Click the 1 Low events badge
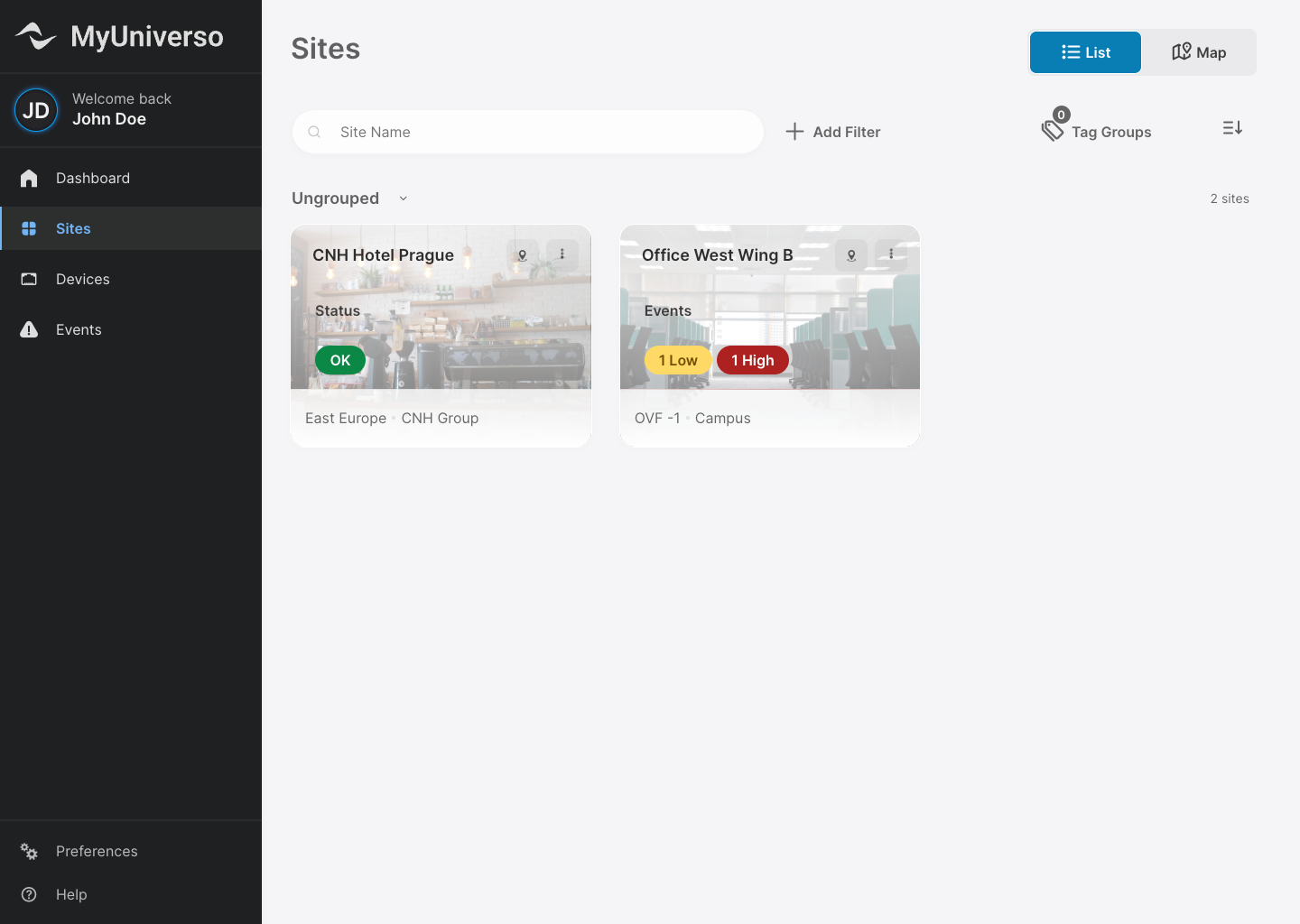This screenshot has width=1300, height=924. pyautogui.click(x=678, y=360)
